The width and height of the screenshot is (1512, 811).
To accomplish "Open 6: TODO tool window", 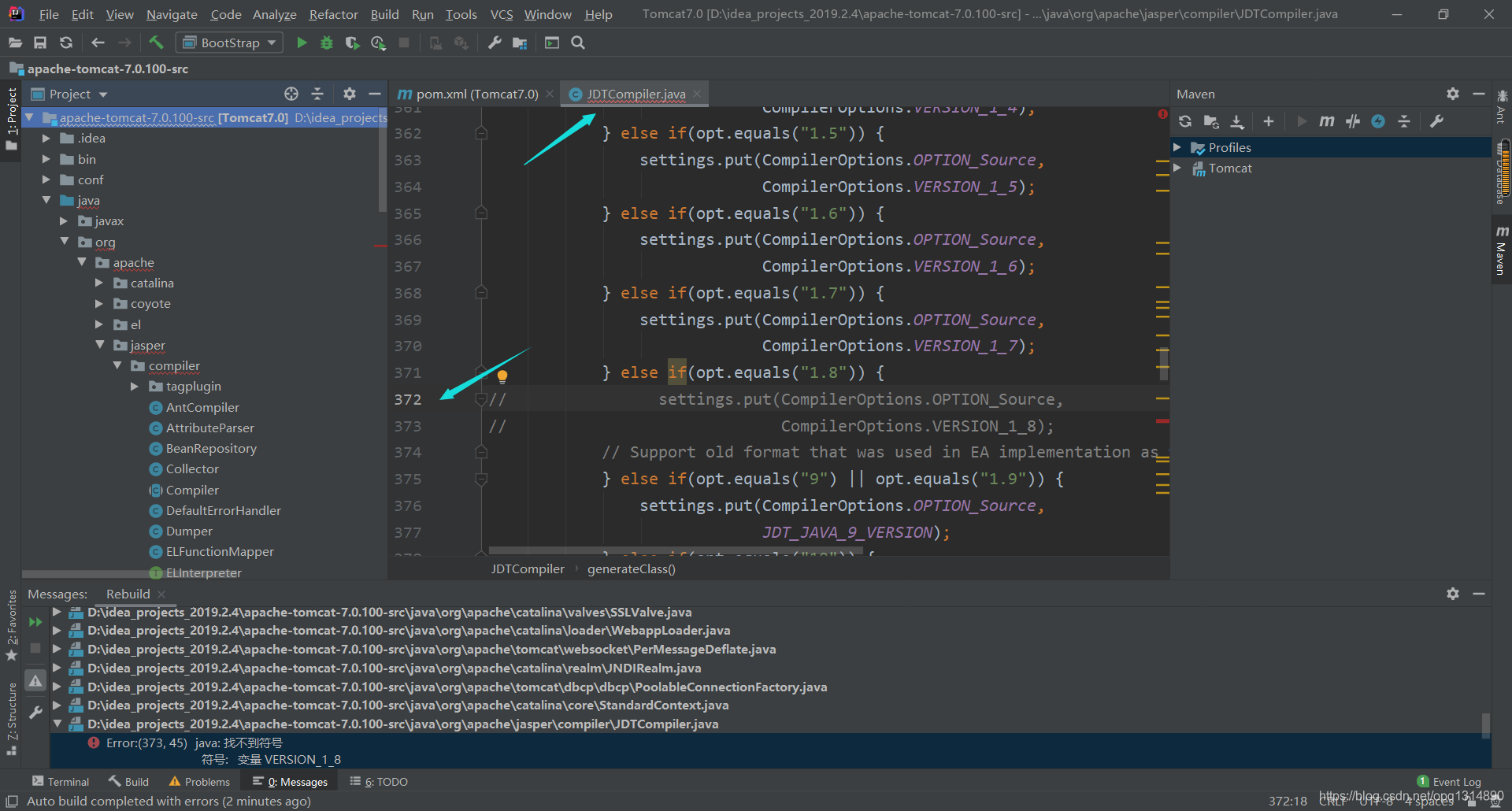I will point(379,781).
